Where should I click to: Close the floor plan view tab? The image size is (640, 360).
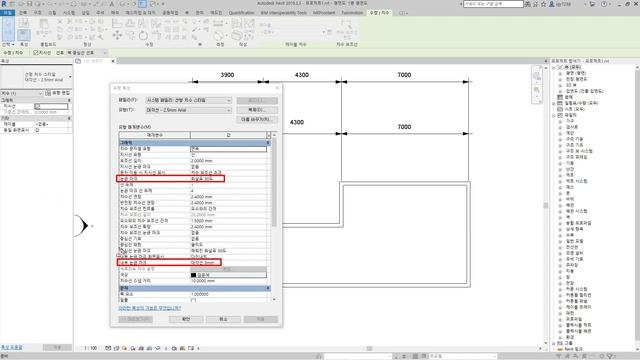[113, 61]
